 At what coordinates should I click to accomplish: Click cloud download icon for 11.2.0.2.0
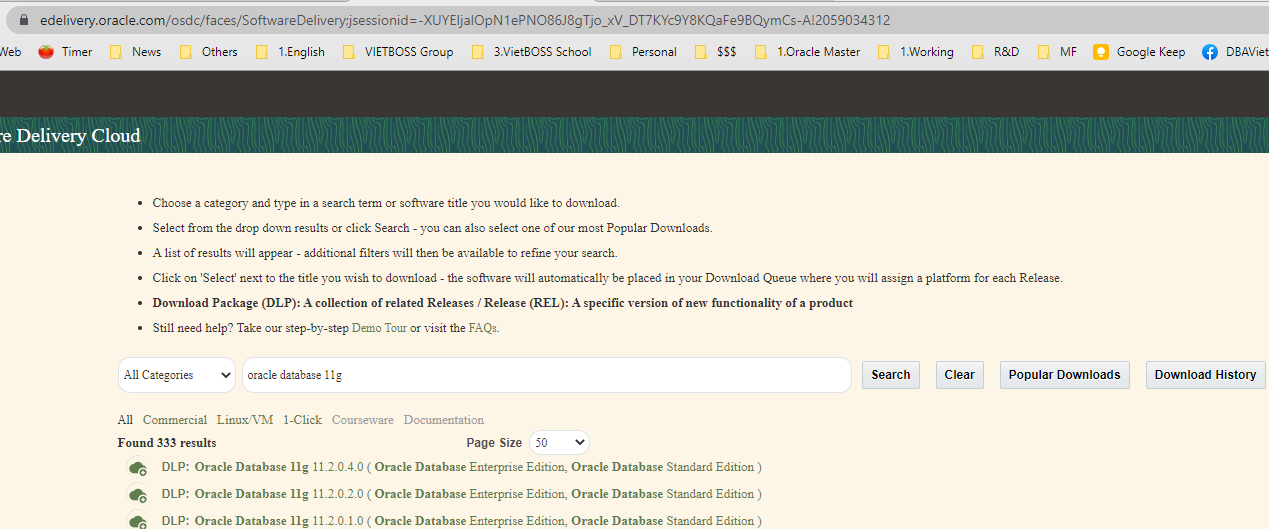point(138,494)
